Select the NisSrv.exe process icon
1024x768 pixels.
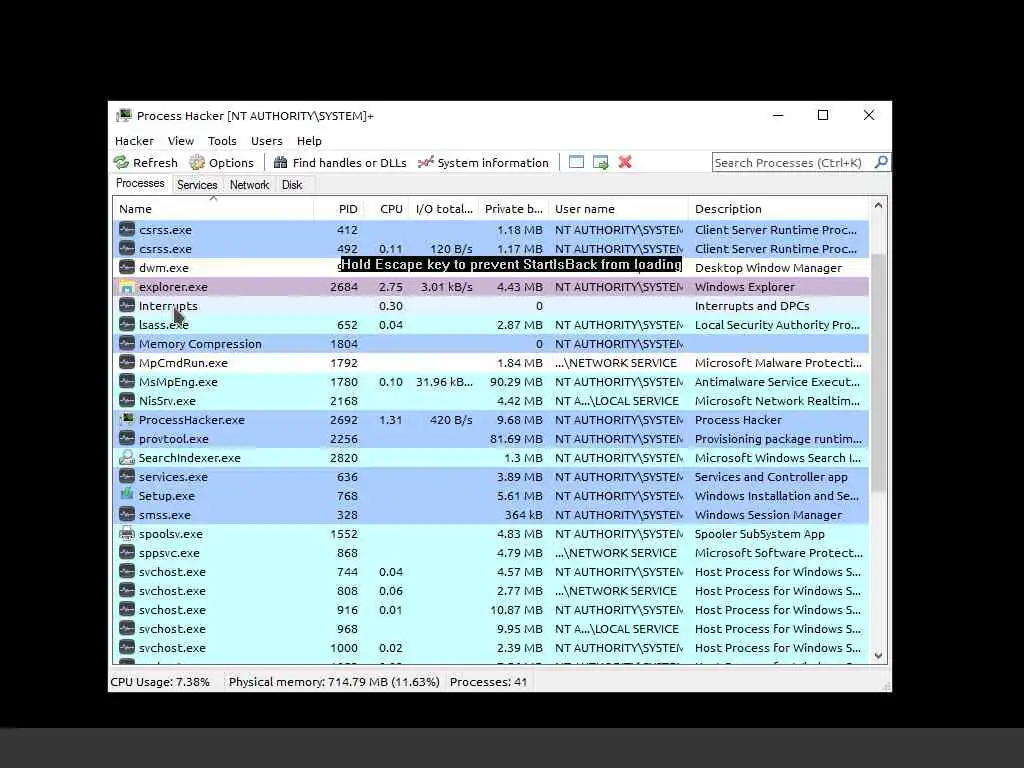click(127, 401)
